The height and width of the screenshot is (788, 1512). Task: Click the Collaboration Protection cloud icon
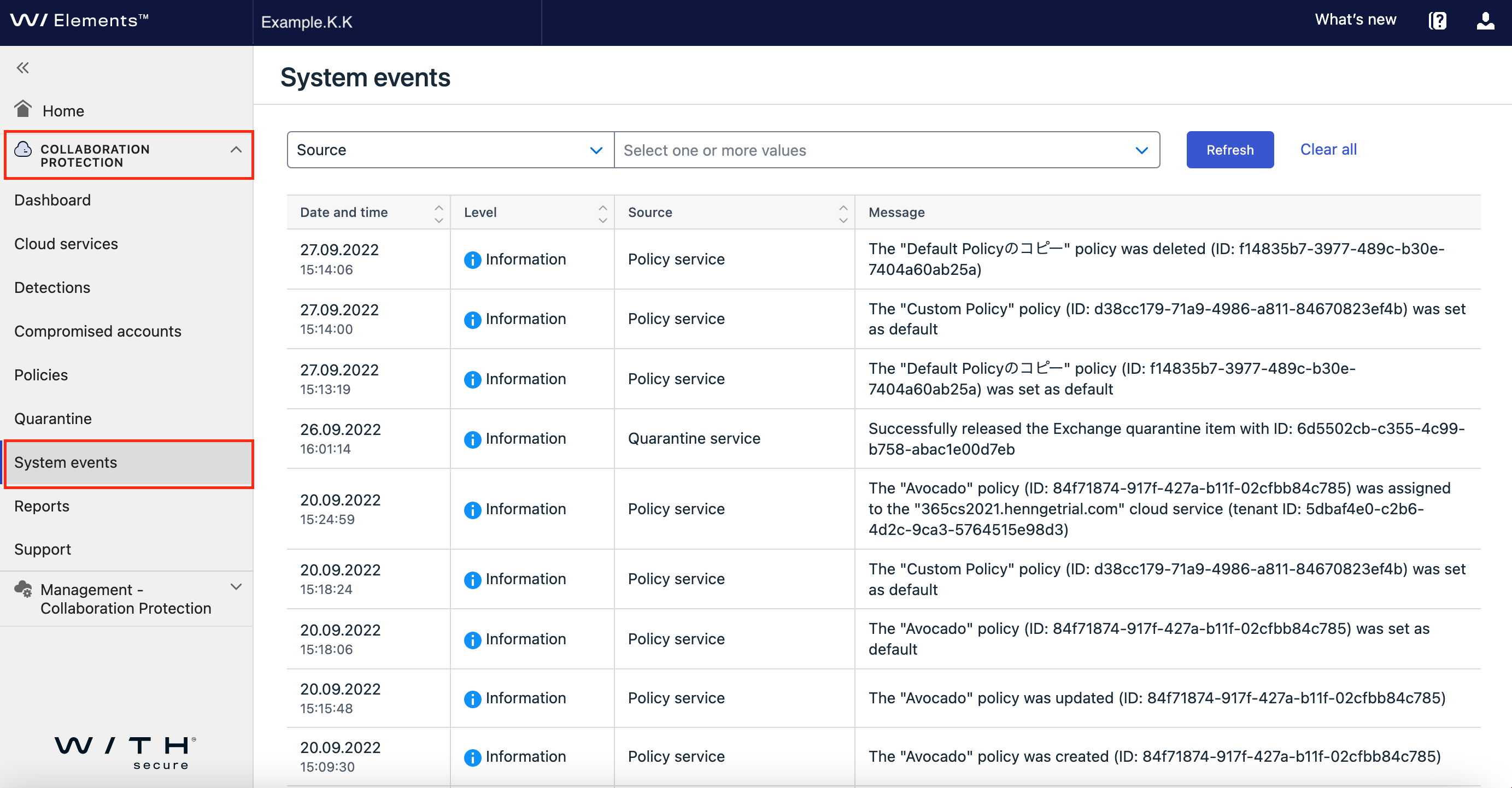[x=23, y=150]
